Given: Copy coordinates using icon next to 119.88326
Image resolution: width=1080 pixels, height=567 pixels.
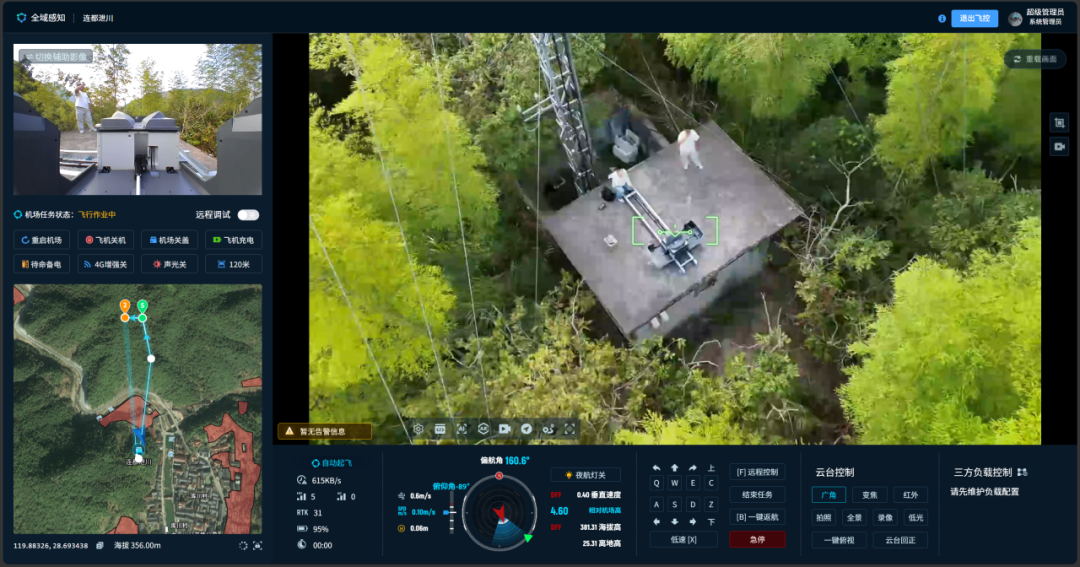Looking at the screenshot, I should [100, 545].
